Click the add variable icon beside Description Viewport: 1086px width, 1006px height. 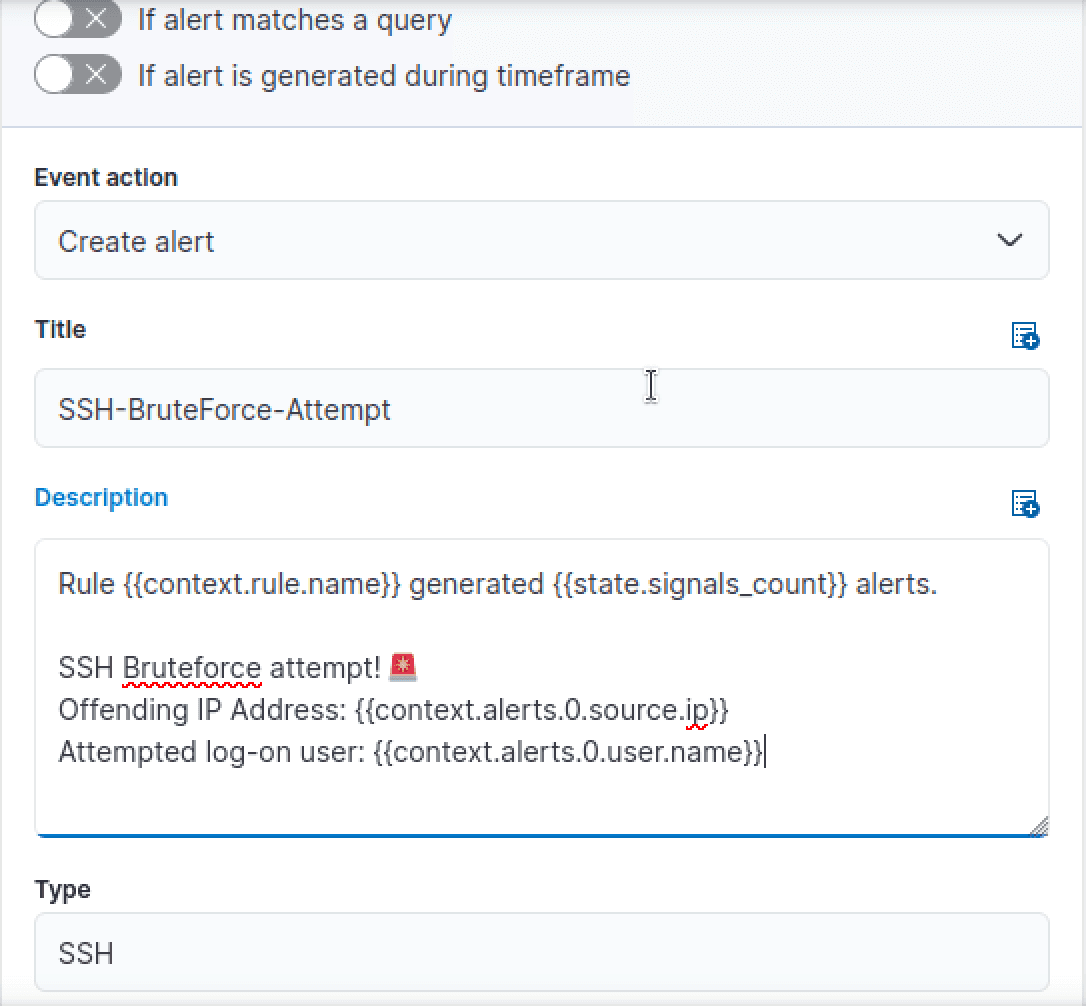pos(1025,504)
